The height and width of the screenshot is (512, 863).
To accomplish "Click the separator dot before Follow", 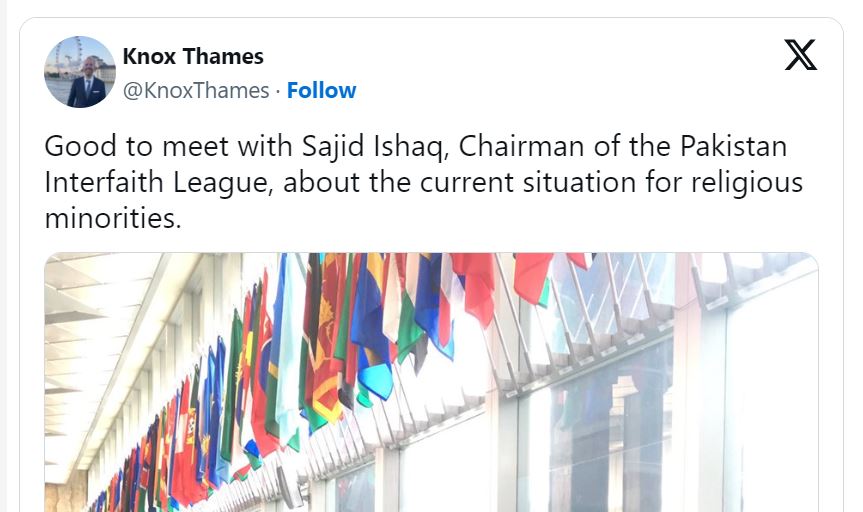I will [x=278, y=90].
